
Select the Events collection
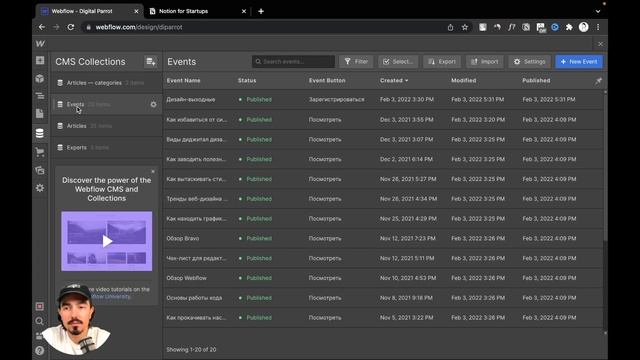107,104
